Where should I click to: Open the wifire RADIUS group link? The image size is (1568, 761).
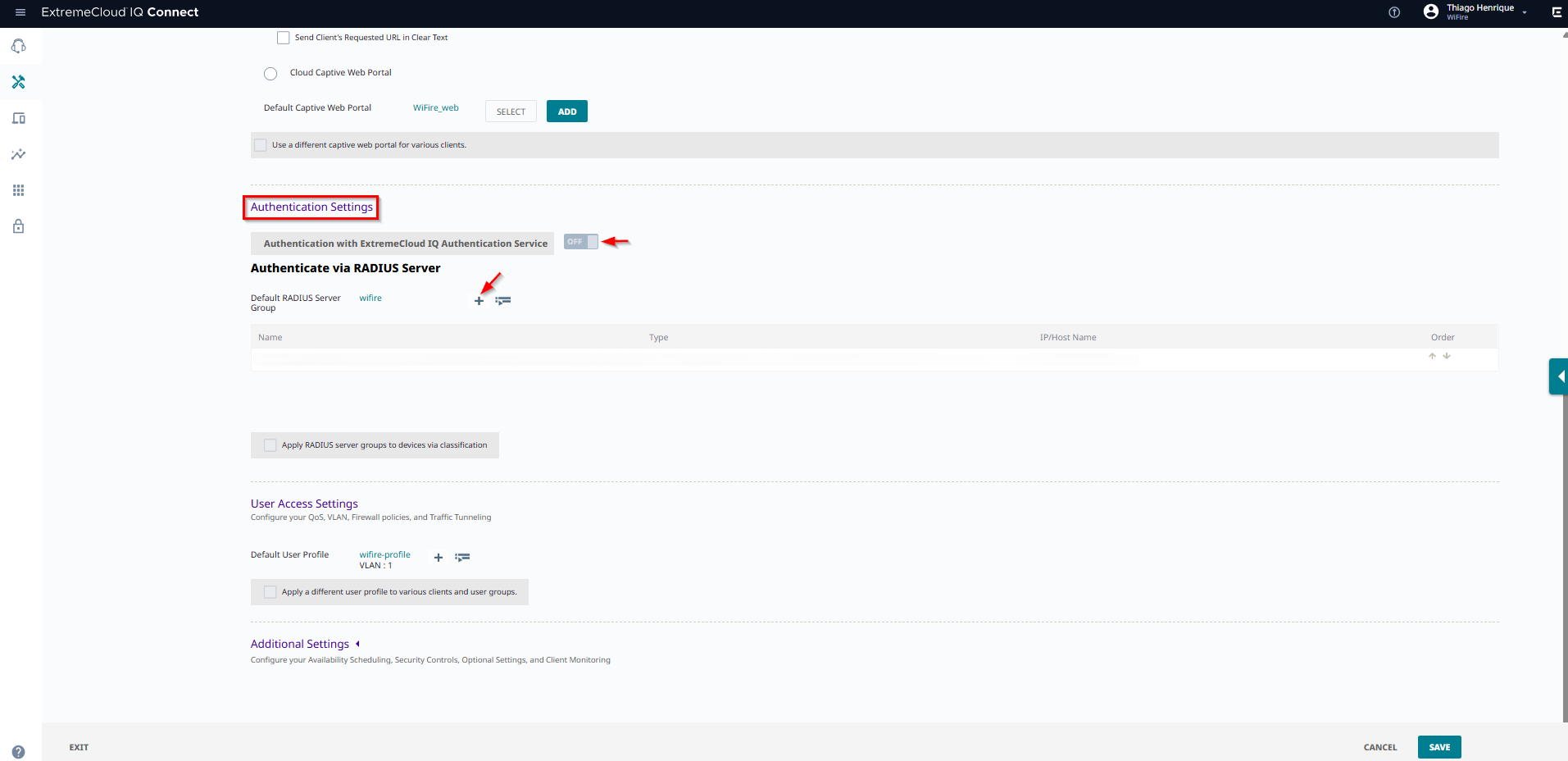click(370, 298)
